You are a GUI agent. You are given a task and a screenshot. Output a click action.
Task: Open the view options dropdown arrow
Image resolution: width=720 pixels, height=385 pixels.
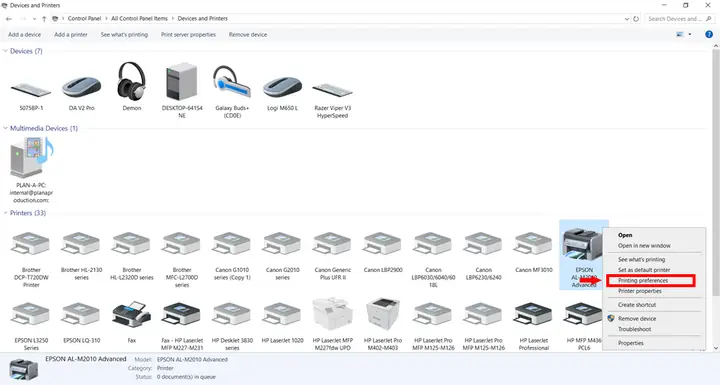(x=690, y=34)
